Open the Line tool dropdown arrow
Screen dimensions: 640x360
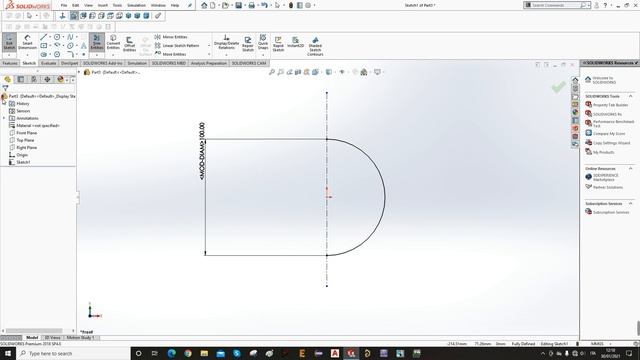[50, 37]
